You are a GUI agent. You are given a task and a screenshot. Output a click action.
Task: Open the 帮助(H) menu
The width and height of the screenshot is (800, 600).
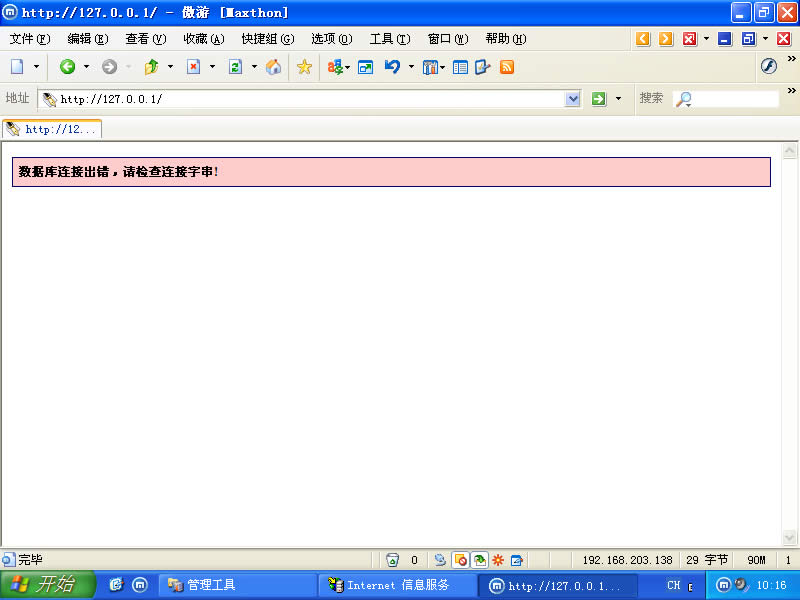click(506, 39)
